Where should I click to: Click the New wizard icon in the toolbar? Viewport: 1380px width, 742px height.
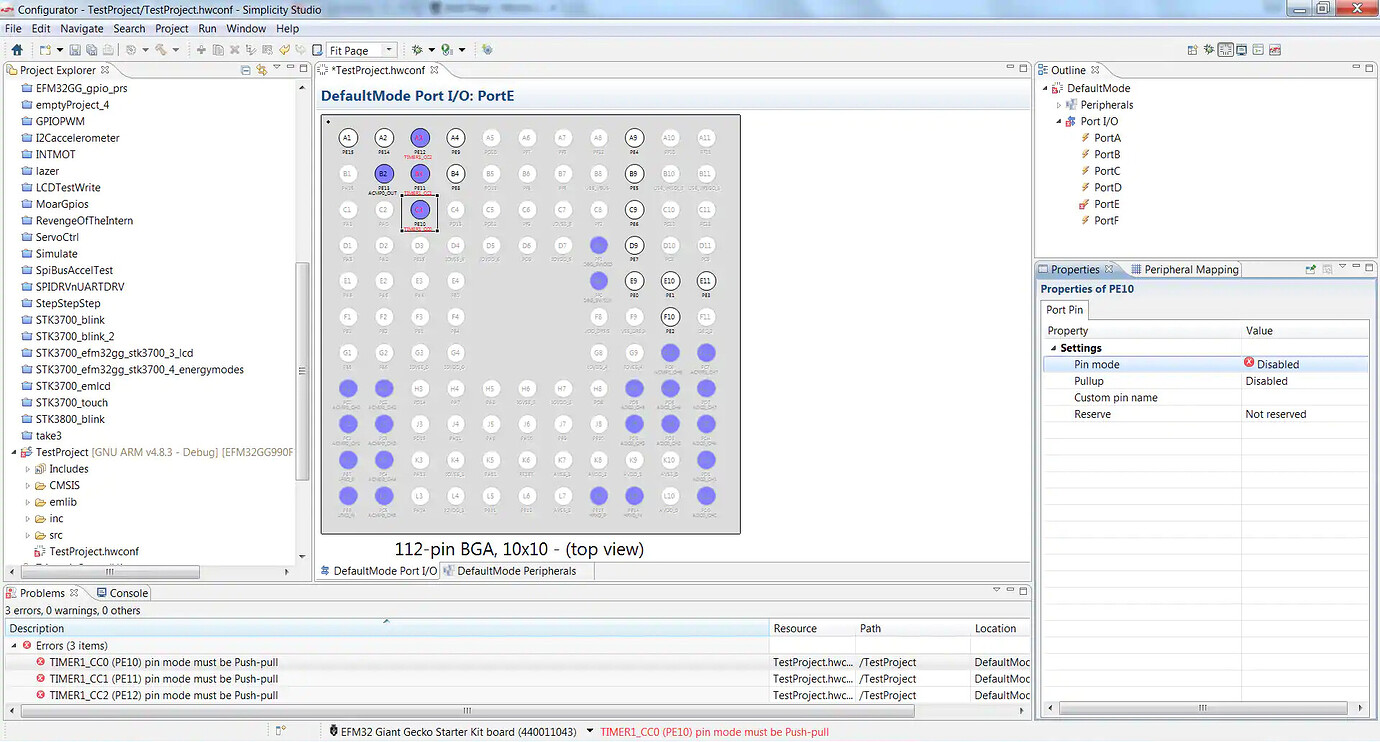(47, 49)
